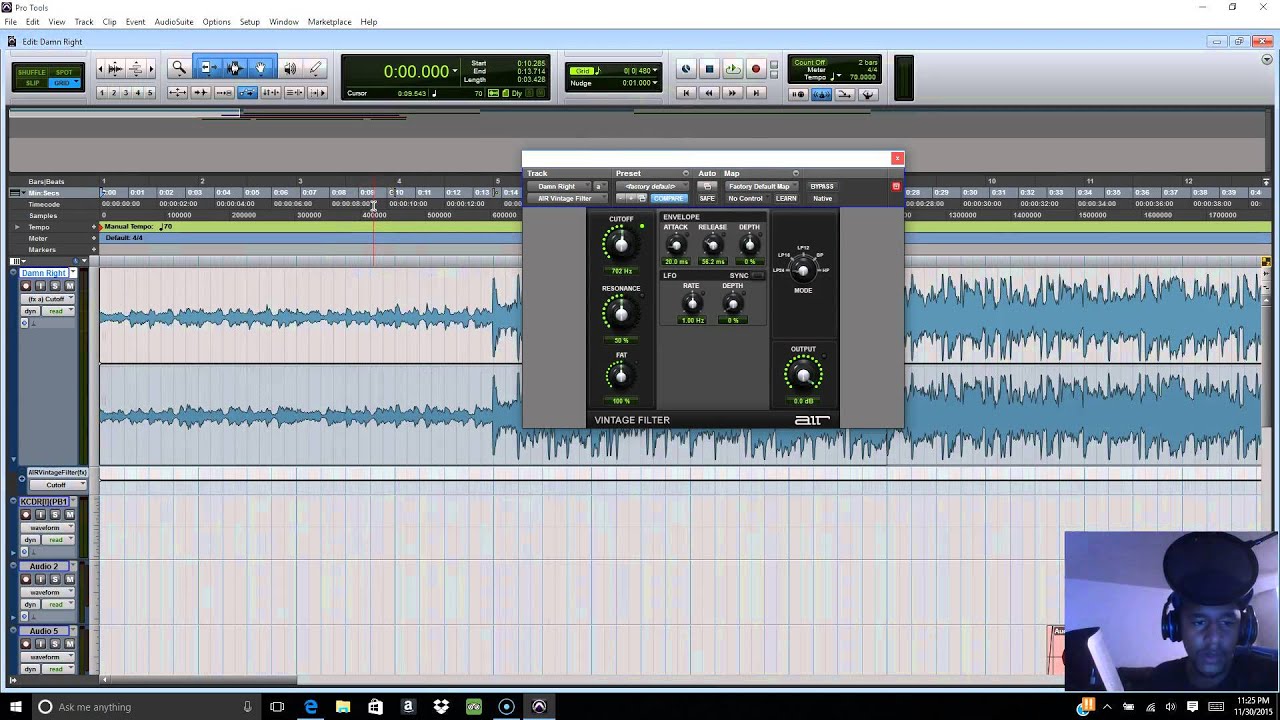Open the AIR Vintage Filter insert selector
Image resolution: width=1280 pixels, height=720 pixels.
click(x=565, y=198)
